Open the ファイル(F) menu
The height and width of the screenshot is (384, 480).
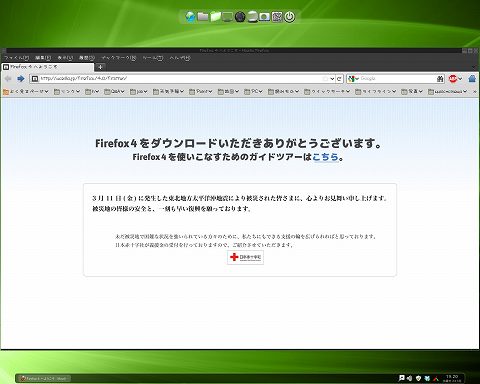[17, 58]
